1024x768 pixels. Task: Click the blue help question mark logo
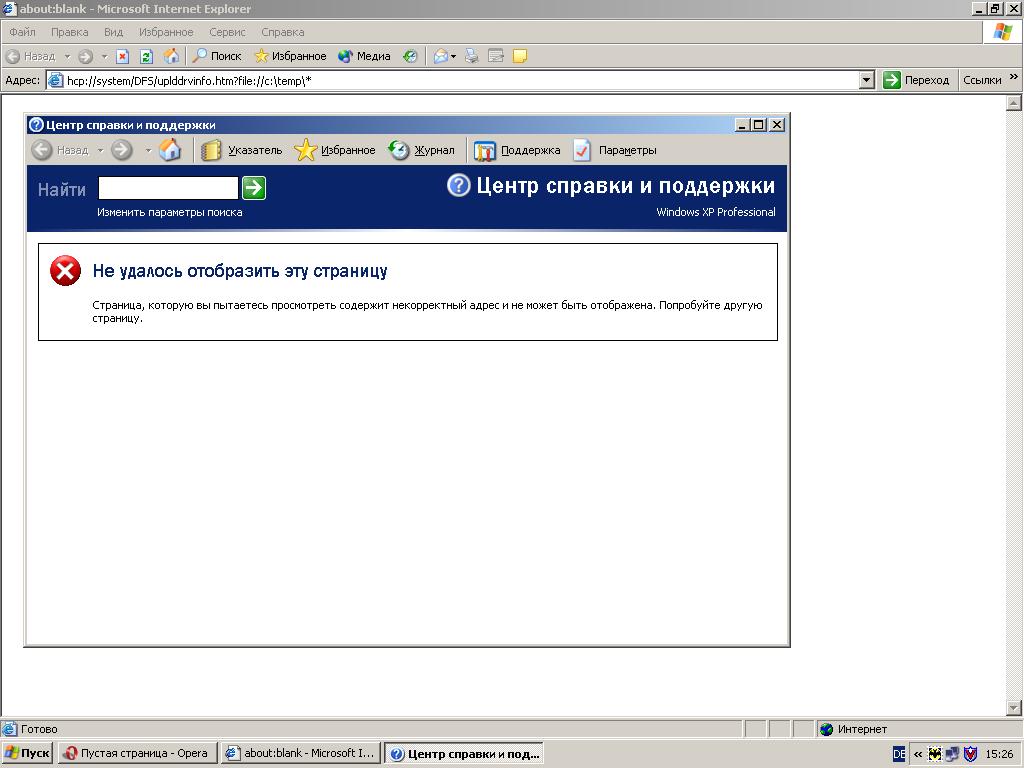click(458, 185)
